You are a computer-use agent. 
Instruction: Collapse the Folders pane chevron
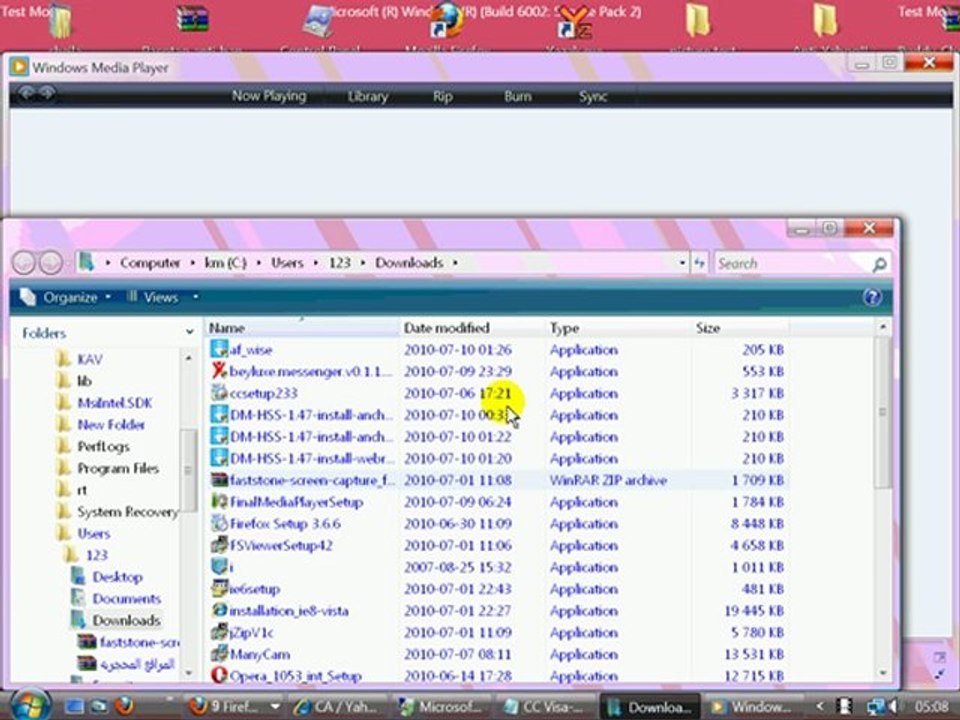pyautogui.click(x=189, y=332)
